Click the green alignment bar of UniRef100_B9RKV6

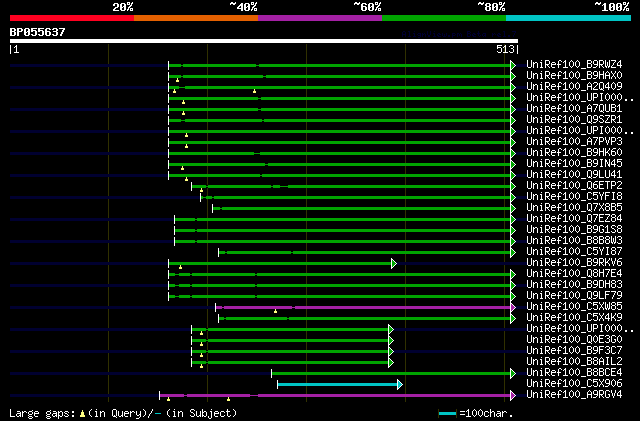point(280,263)
